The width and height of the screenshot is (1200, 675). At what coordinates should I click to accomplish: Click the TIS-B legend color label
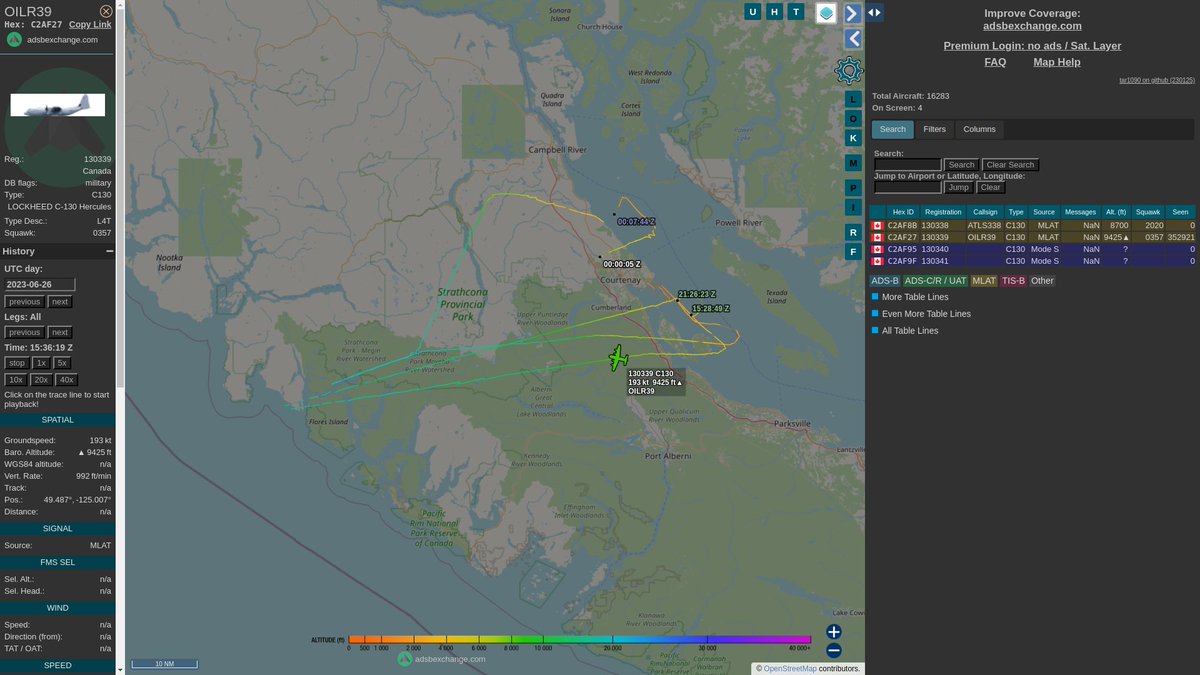(1013, 281)
